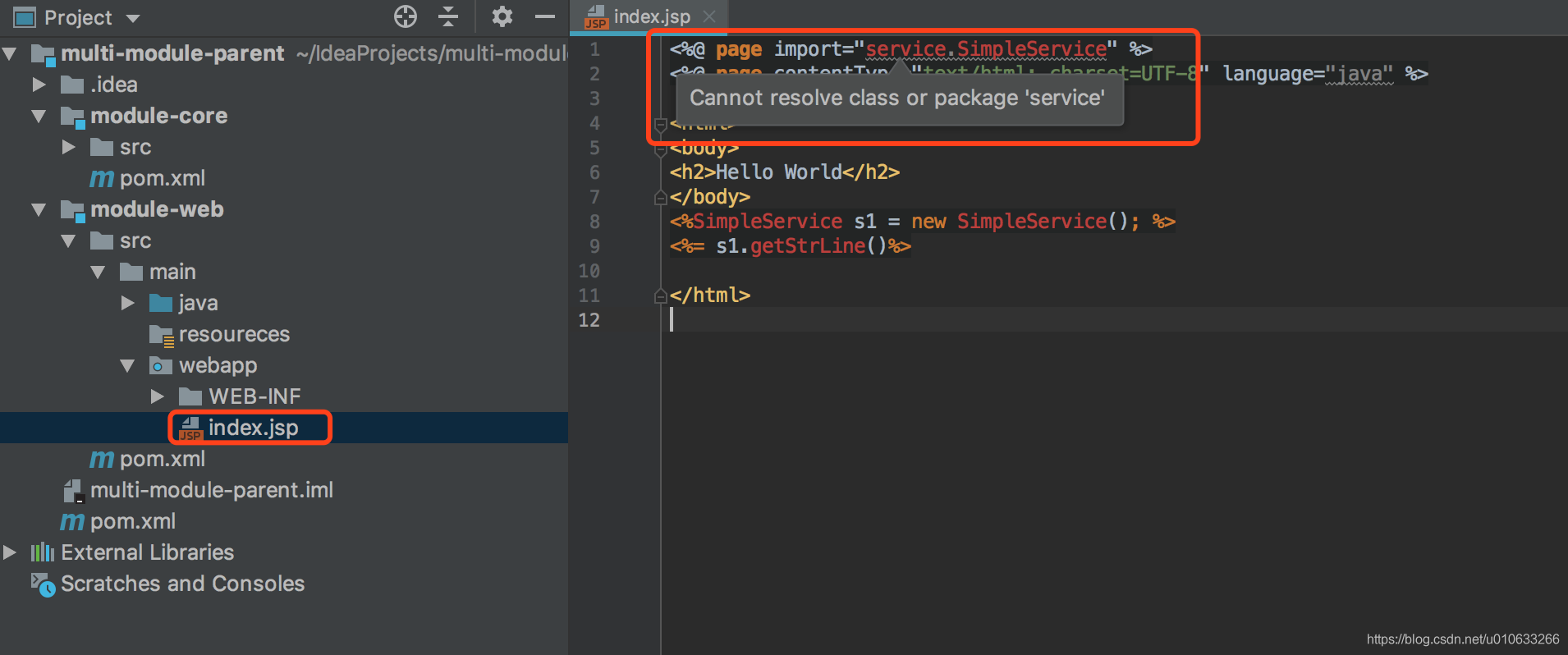This screenshot has width=1568, height=655.
Task: Open Project panel settings gear
Action: 502,16
